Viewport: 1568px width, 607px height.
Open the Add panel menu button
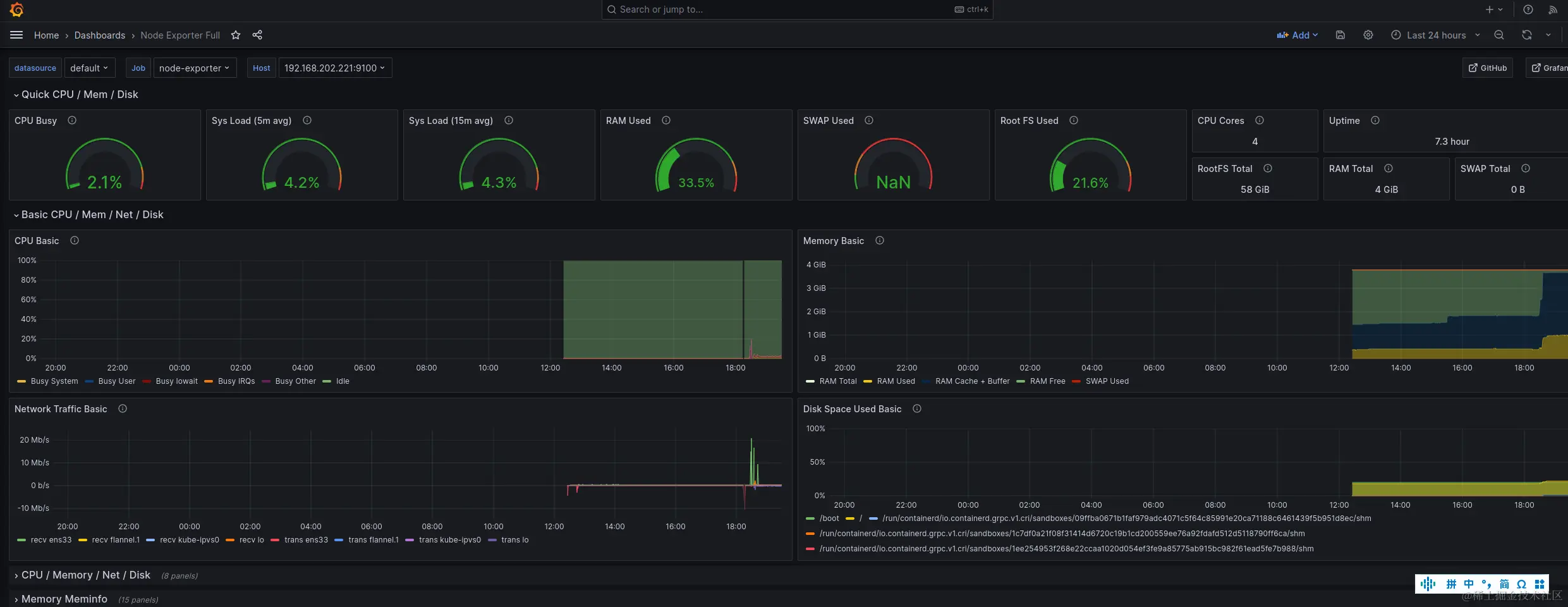[x=1297, y=35]
